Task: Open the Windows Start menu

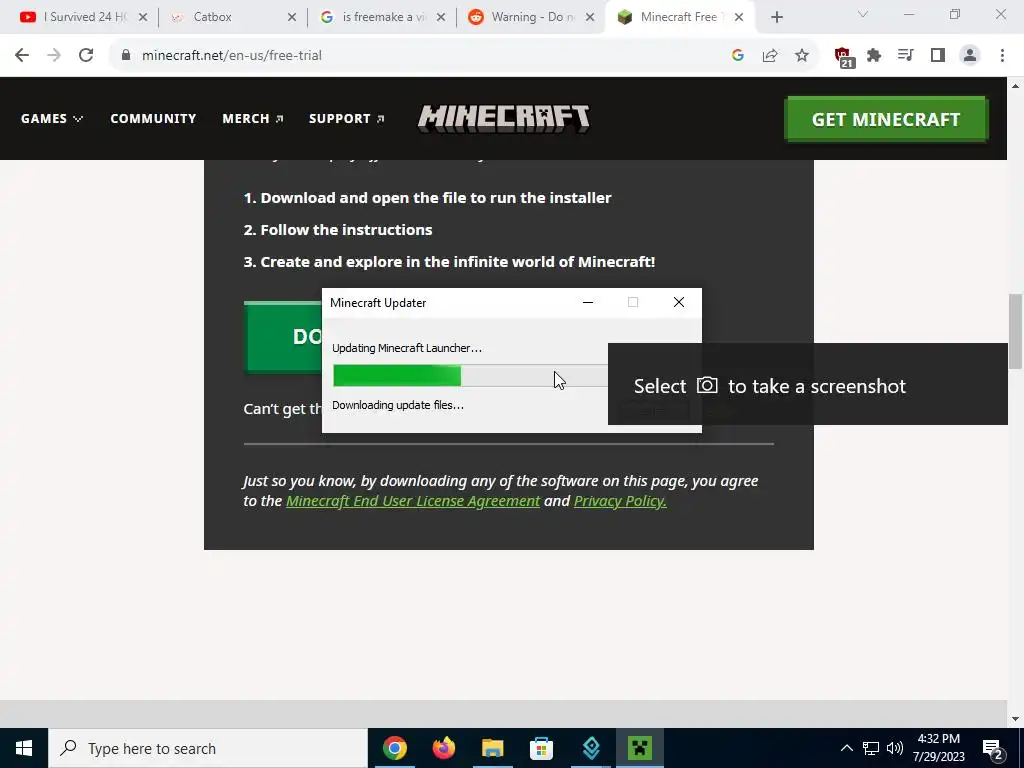Action: click(24, 748)
